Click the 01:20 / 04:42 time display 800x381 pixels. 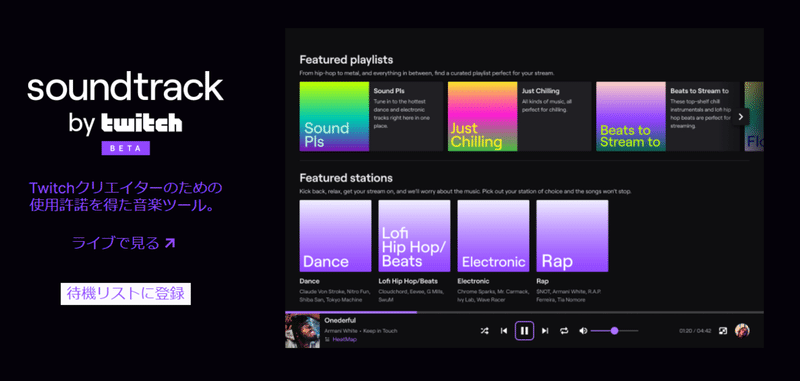695,331
